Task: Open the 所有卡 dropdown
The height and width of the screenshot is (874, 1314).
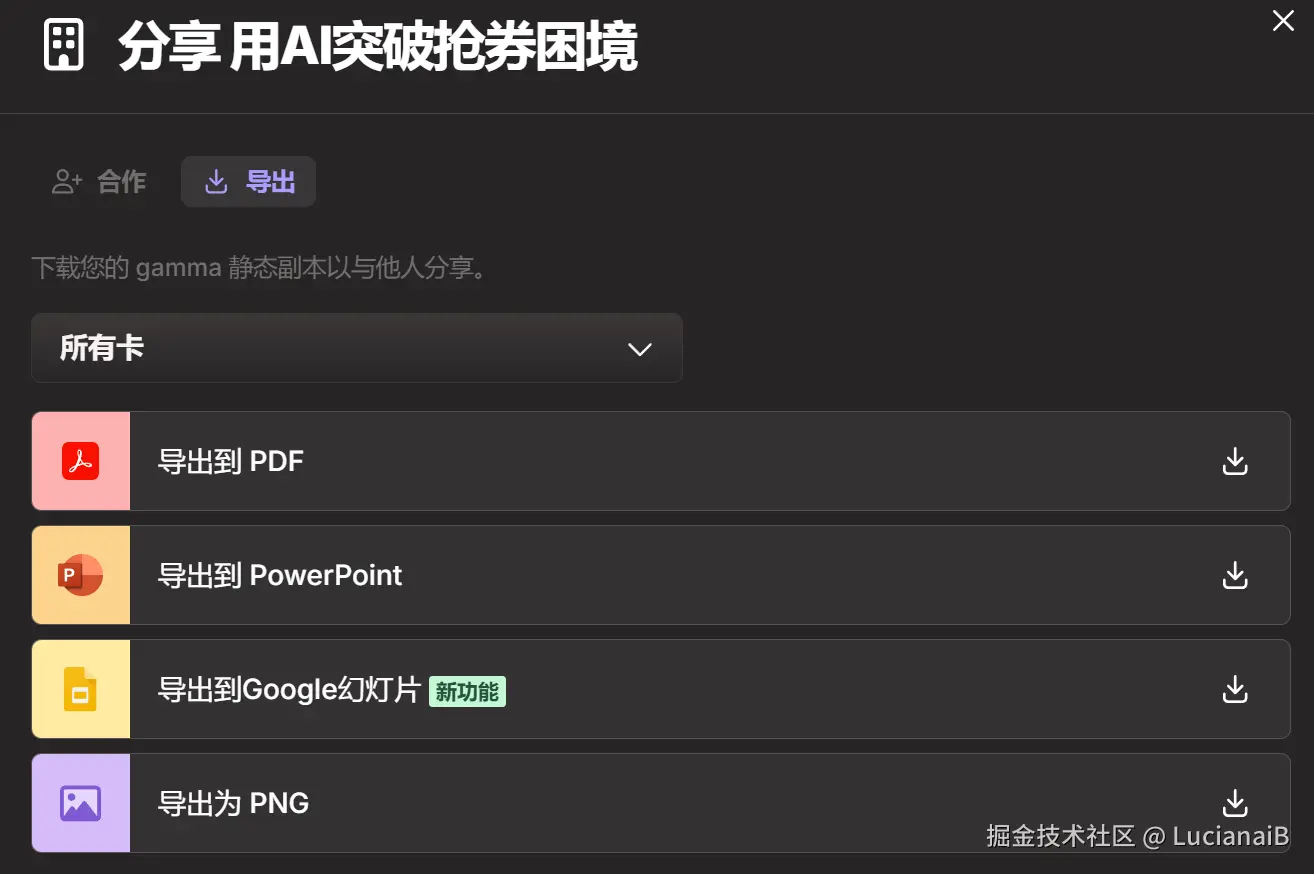Action: click(356, 348)
